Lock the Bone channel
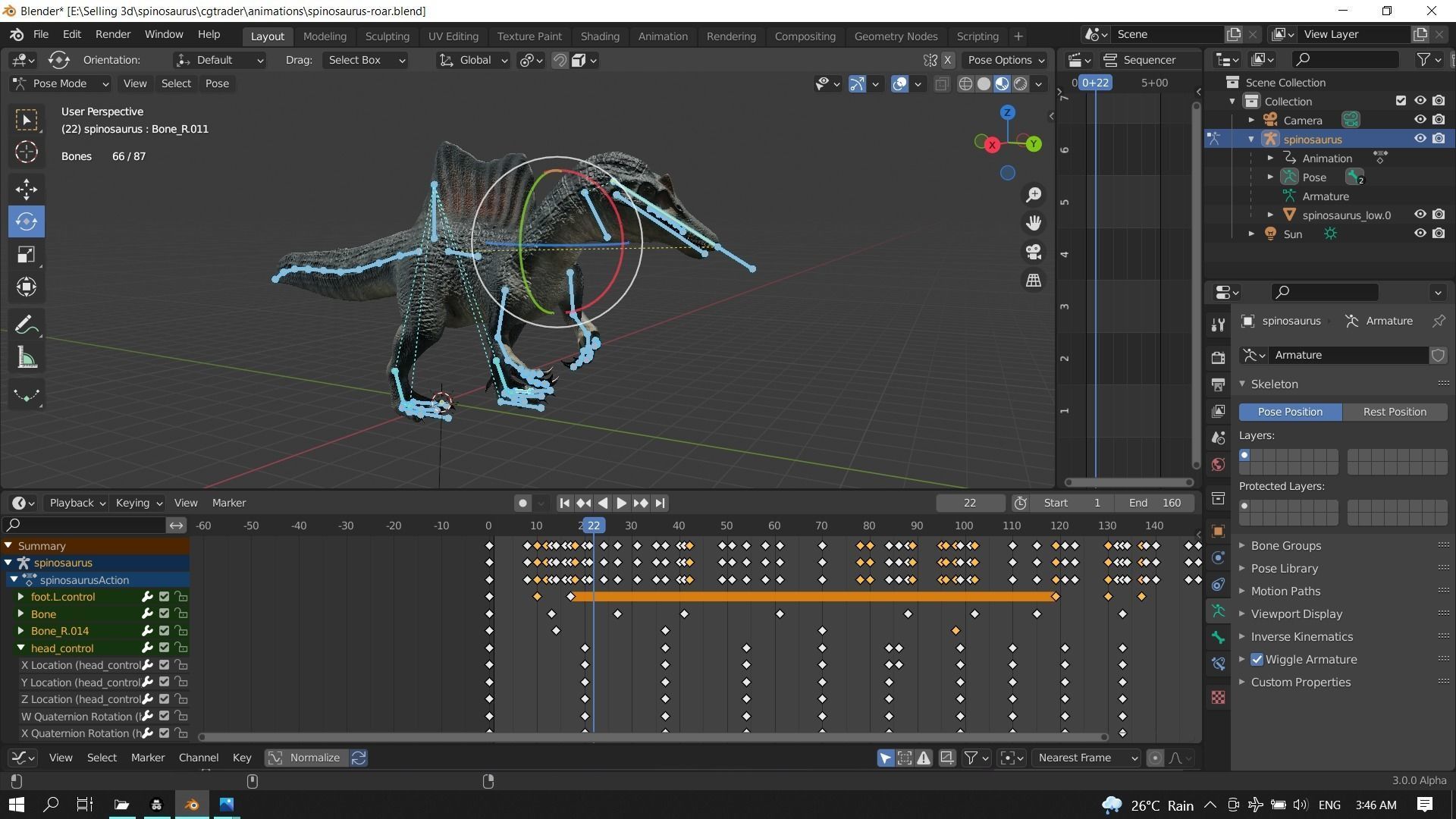Screen dimensions: 1456x819 (x=180, y=613)
